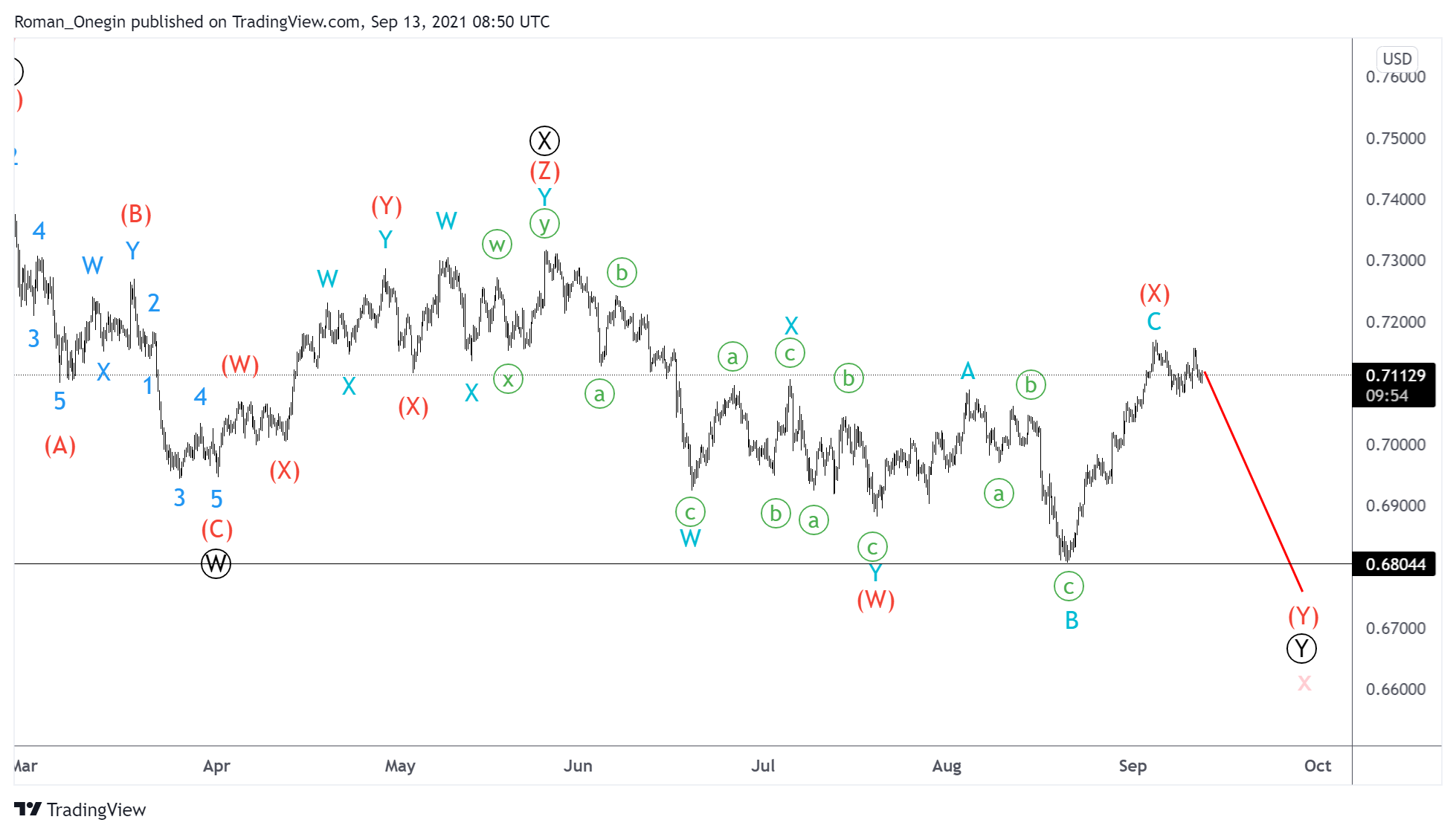
Task: Select the green circled y marker under (Z)
Action: [545, 222]
